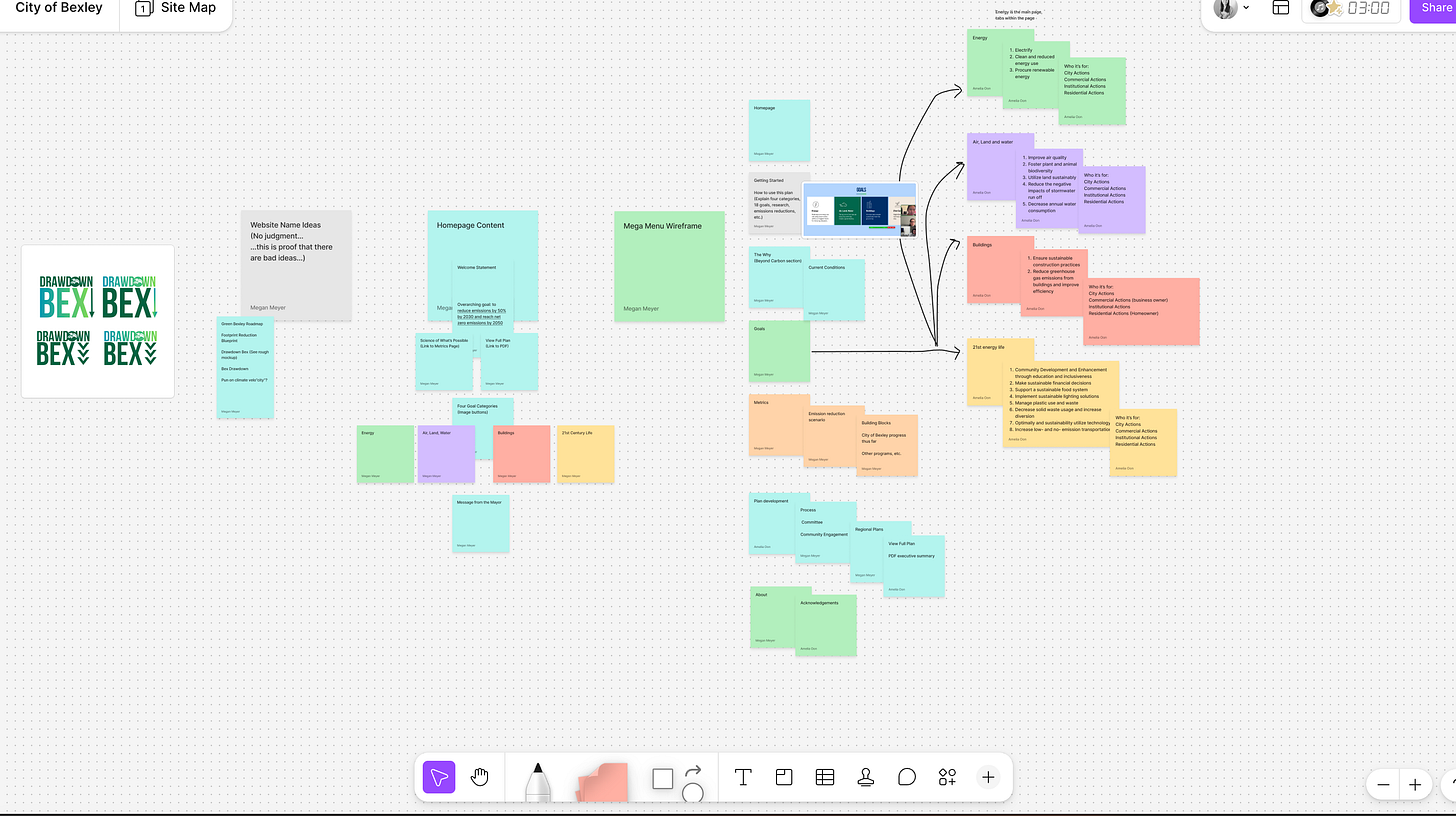The image size is (1456, 816).
Task: Pick the marker pen tool
Action: click(x=537, y=781)
